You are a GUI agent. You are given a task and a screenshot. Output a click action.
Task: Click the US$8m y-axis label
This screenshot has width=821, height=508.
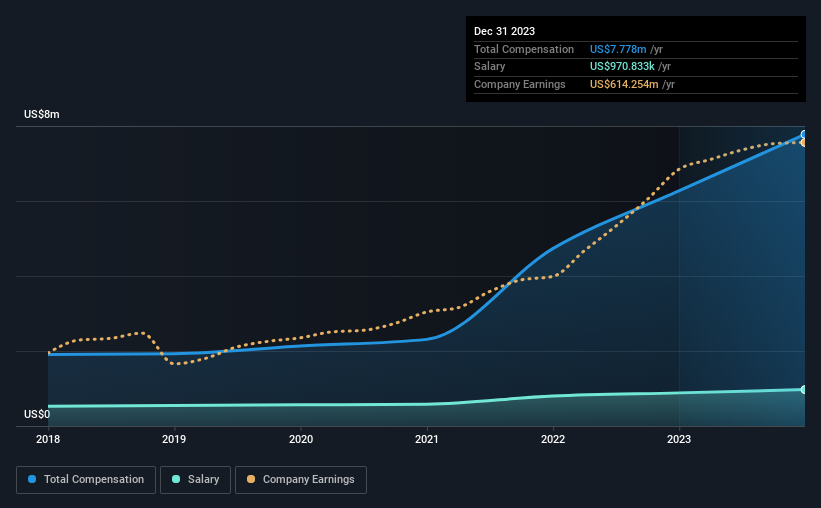pos(42,115)
